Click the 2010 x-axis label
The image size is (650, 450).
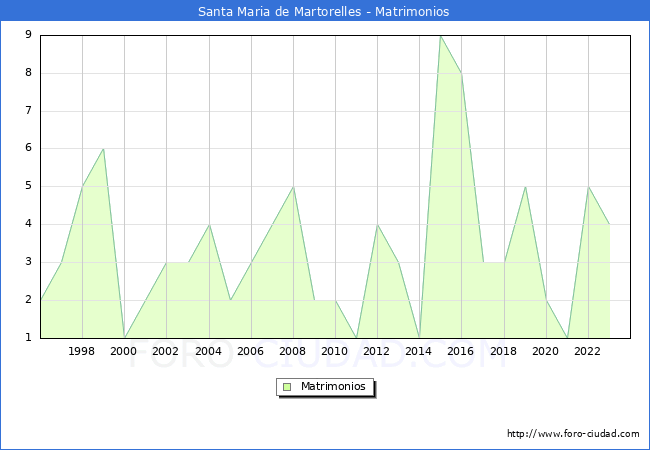click(335, 351)
